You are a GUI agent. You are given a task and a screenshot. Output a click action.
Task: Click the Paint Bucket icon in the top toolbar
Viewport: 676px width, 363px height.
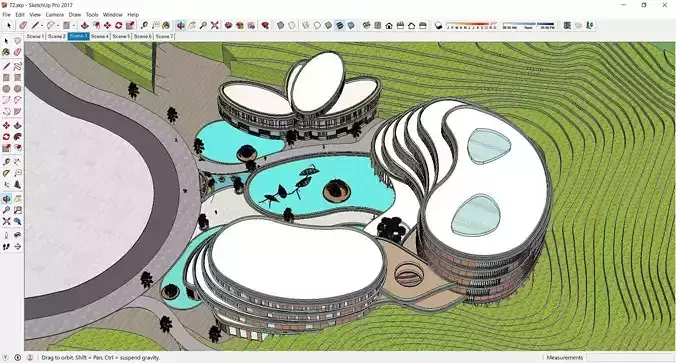pyautogui.click(x=166, y=25)
